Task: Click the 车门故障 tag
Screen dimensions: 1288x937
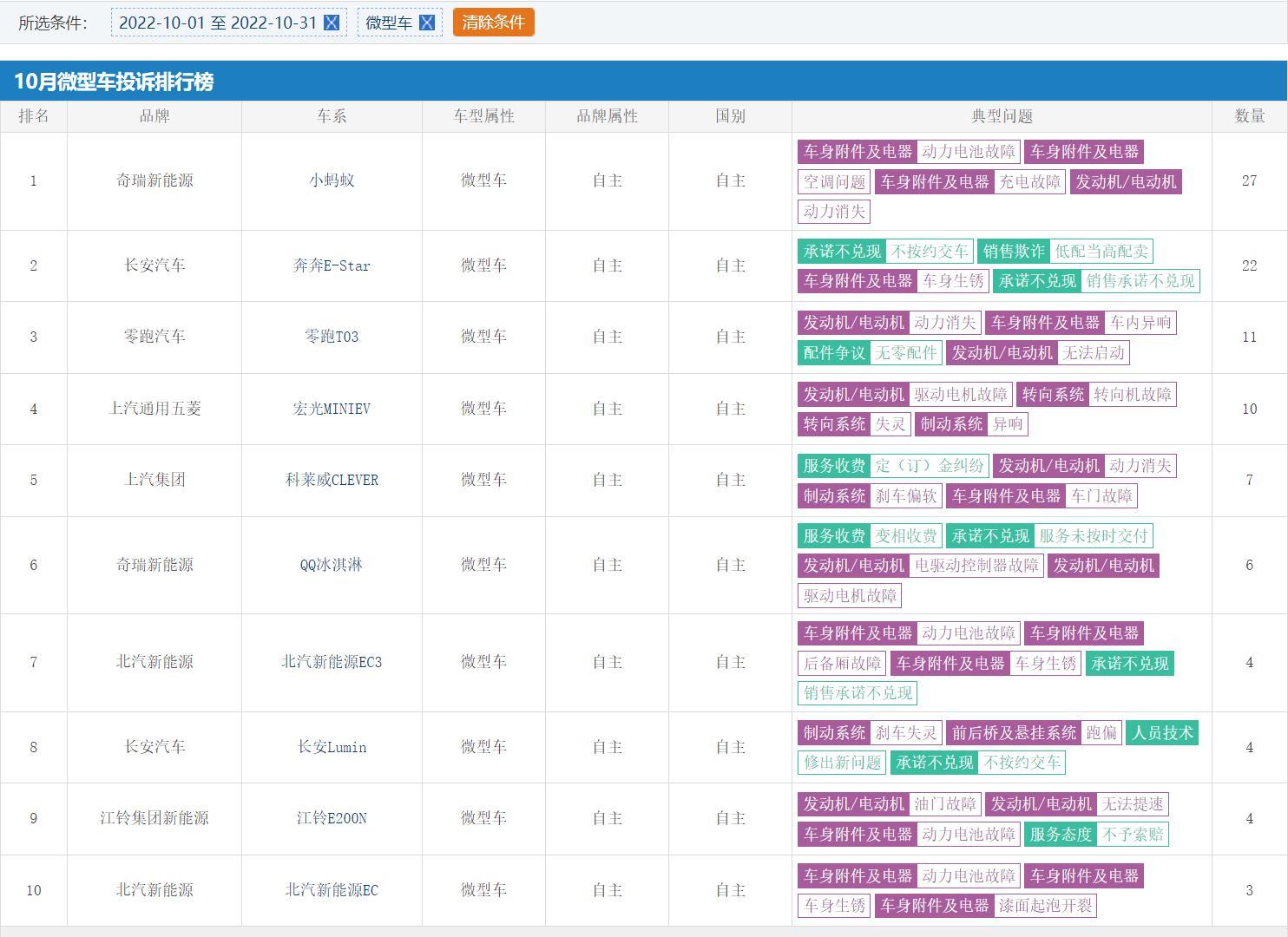Action: [1101, 496]
